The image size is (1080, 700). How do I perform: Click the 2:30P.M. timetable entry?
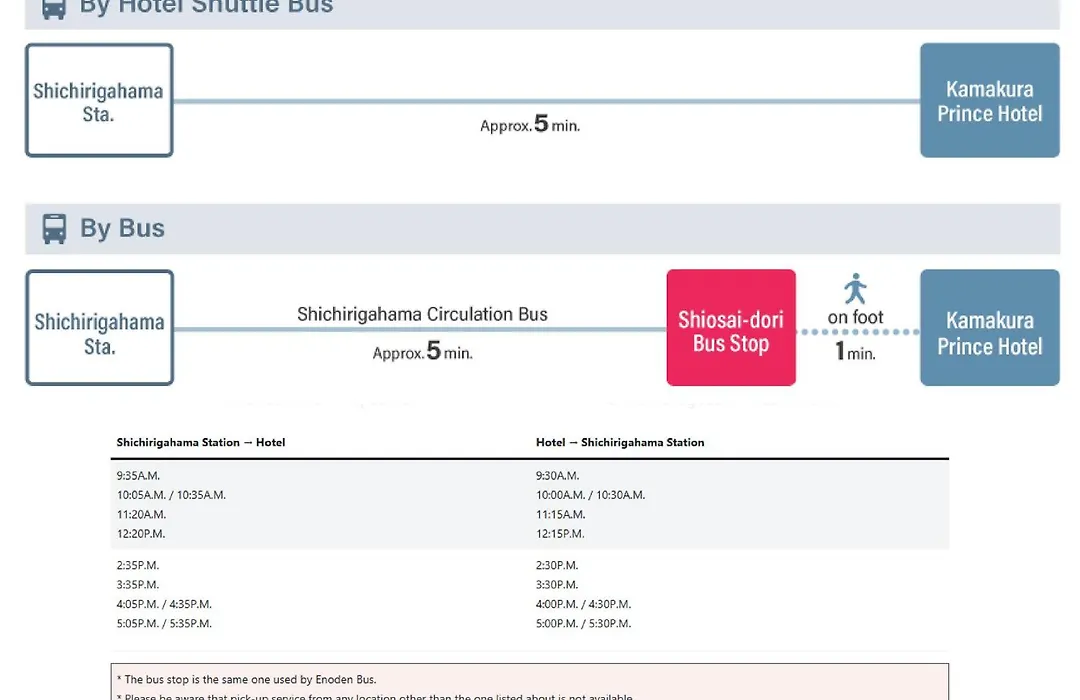coord(557,565)
